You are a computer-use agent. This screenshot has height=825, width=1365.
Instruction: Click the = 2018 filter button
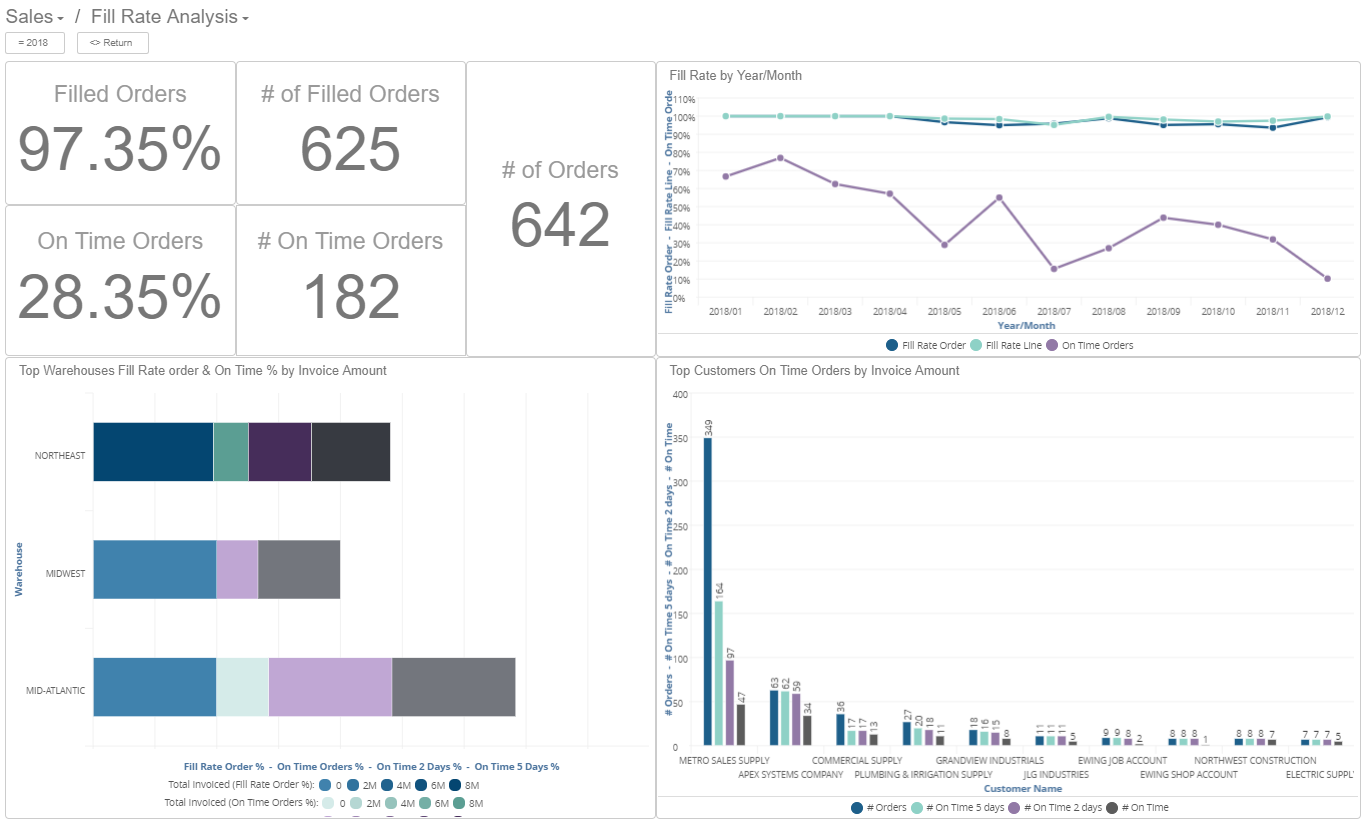(x=34, y=43)
